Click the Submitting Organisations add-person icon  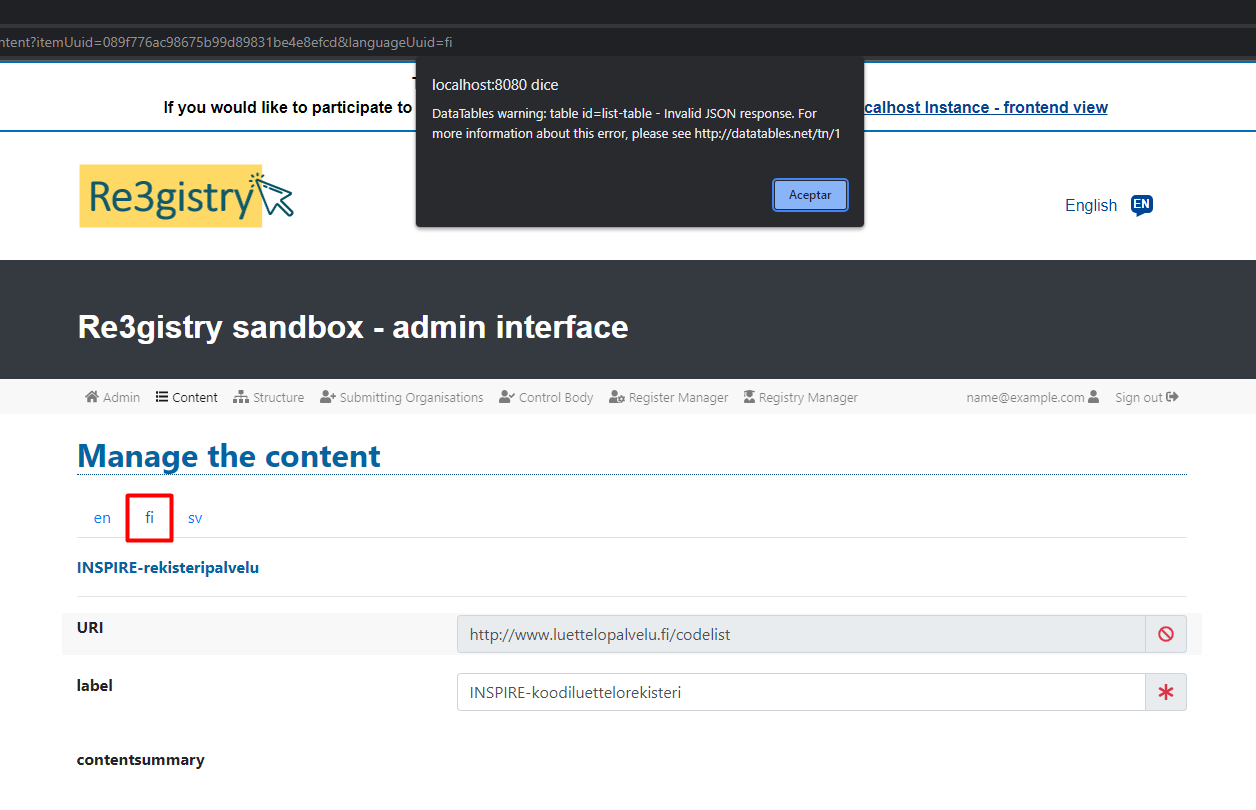(x=326, y=397)
